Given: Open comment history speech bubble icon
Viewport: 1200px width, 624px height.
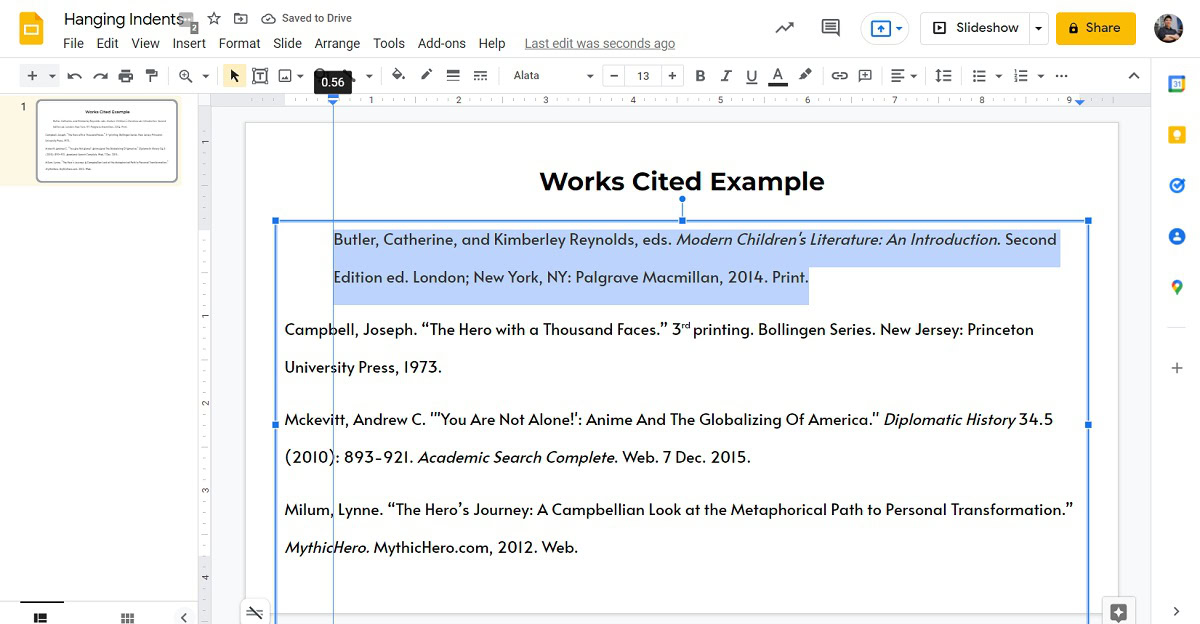Looking at the screenshot, I should (830, 28).
